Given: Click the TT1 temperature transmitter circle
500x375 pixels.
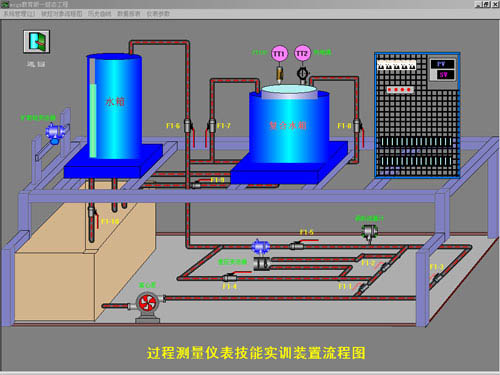Looking at the screenshot, I should tap(279, 54).
